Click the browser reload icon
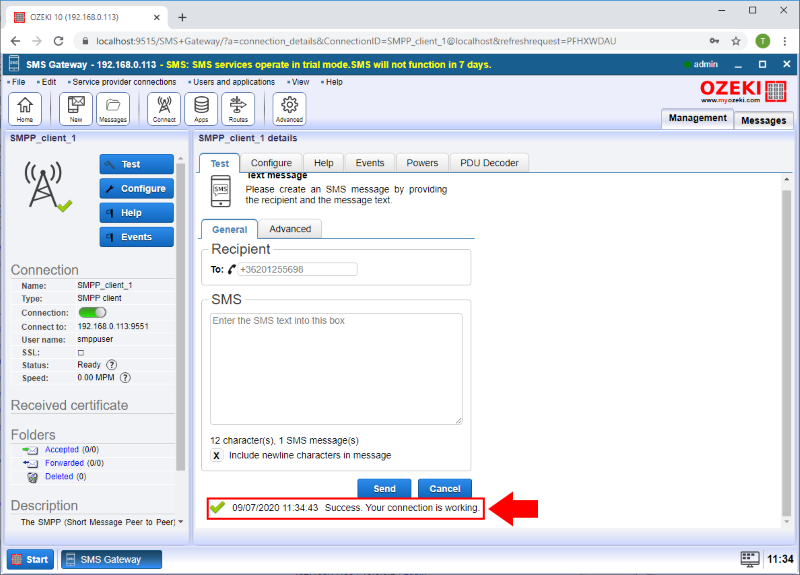This screenshot has height=575, width=800. coord(58,41)
